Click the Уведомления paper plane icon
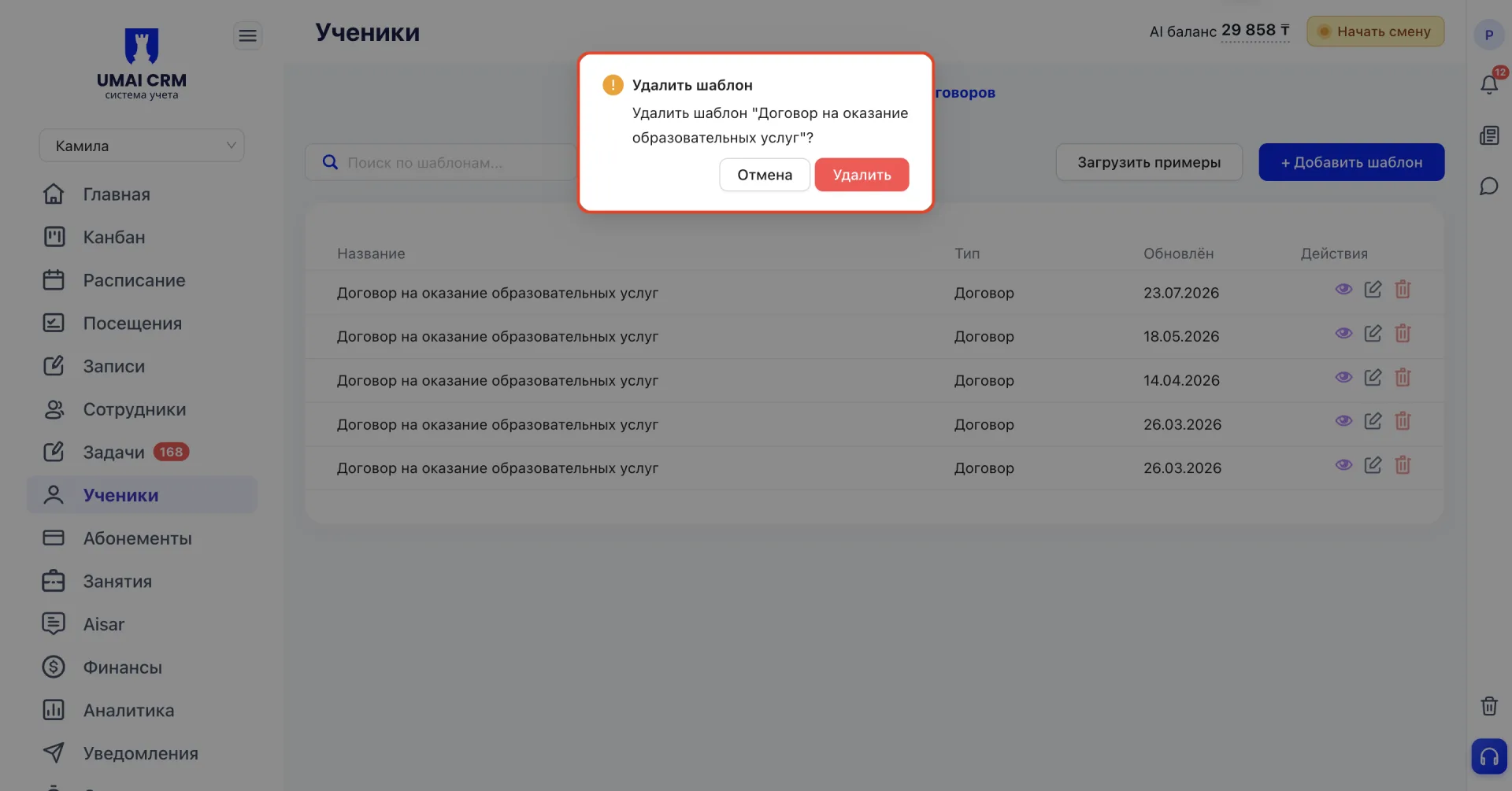Screen dimensions: 1512x791 (54, 753)
